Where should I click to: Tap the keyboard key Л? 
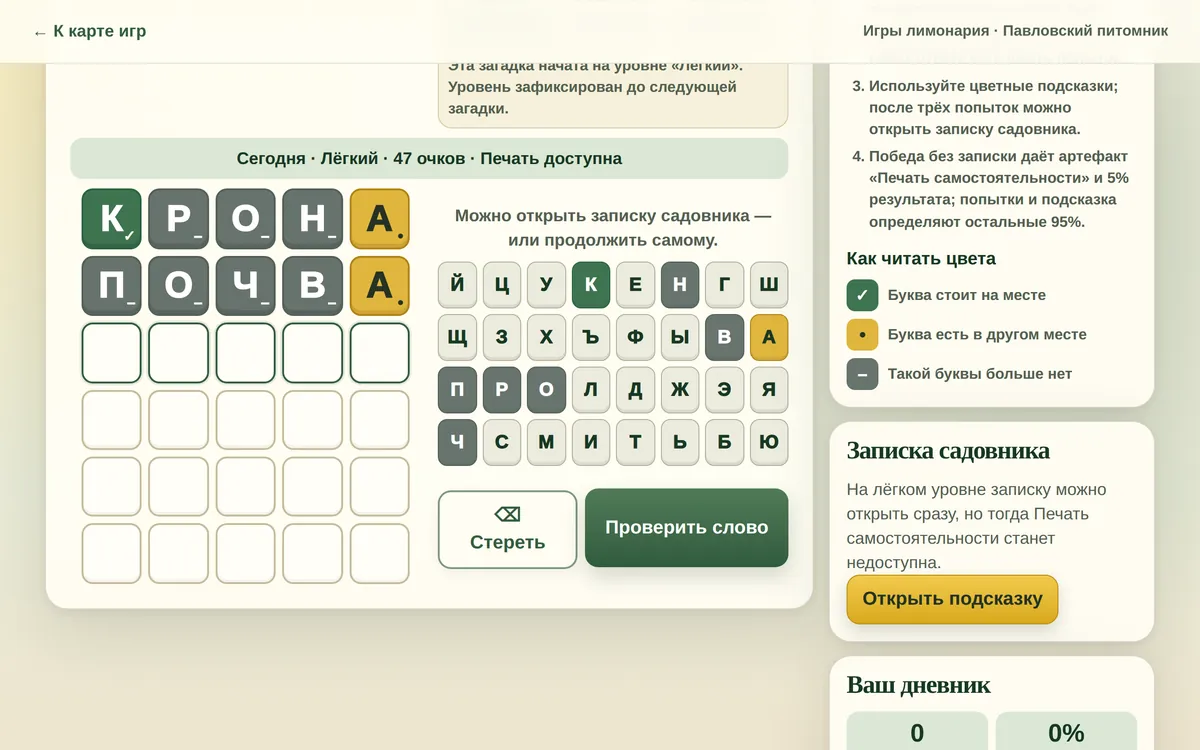(x=591, y=390)
